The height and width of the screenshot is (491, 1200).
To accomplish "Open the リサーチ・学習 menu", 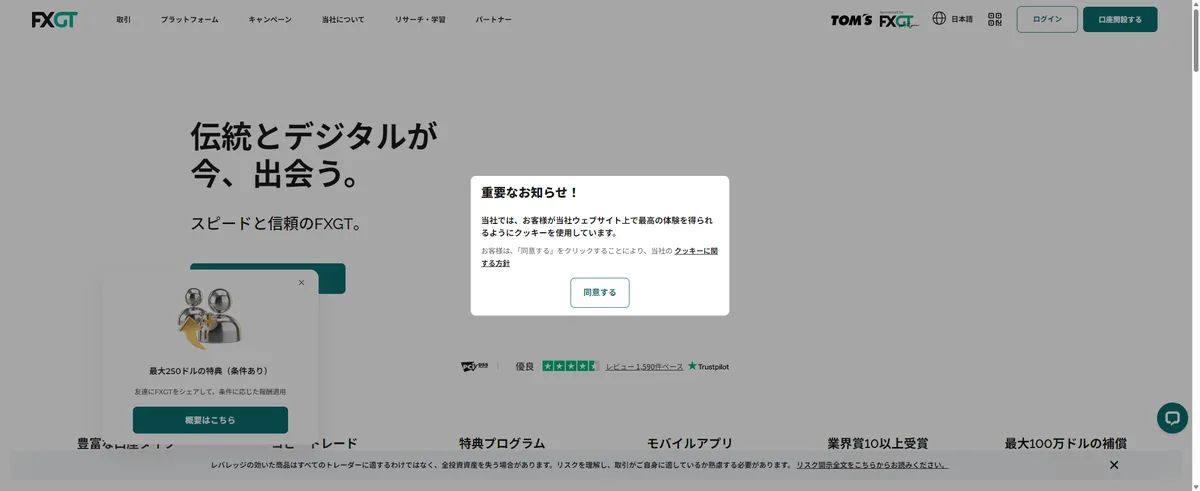I will tap(420, 20).
